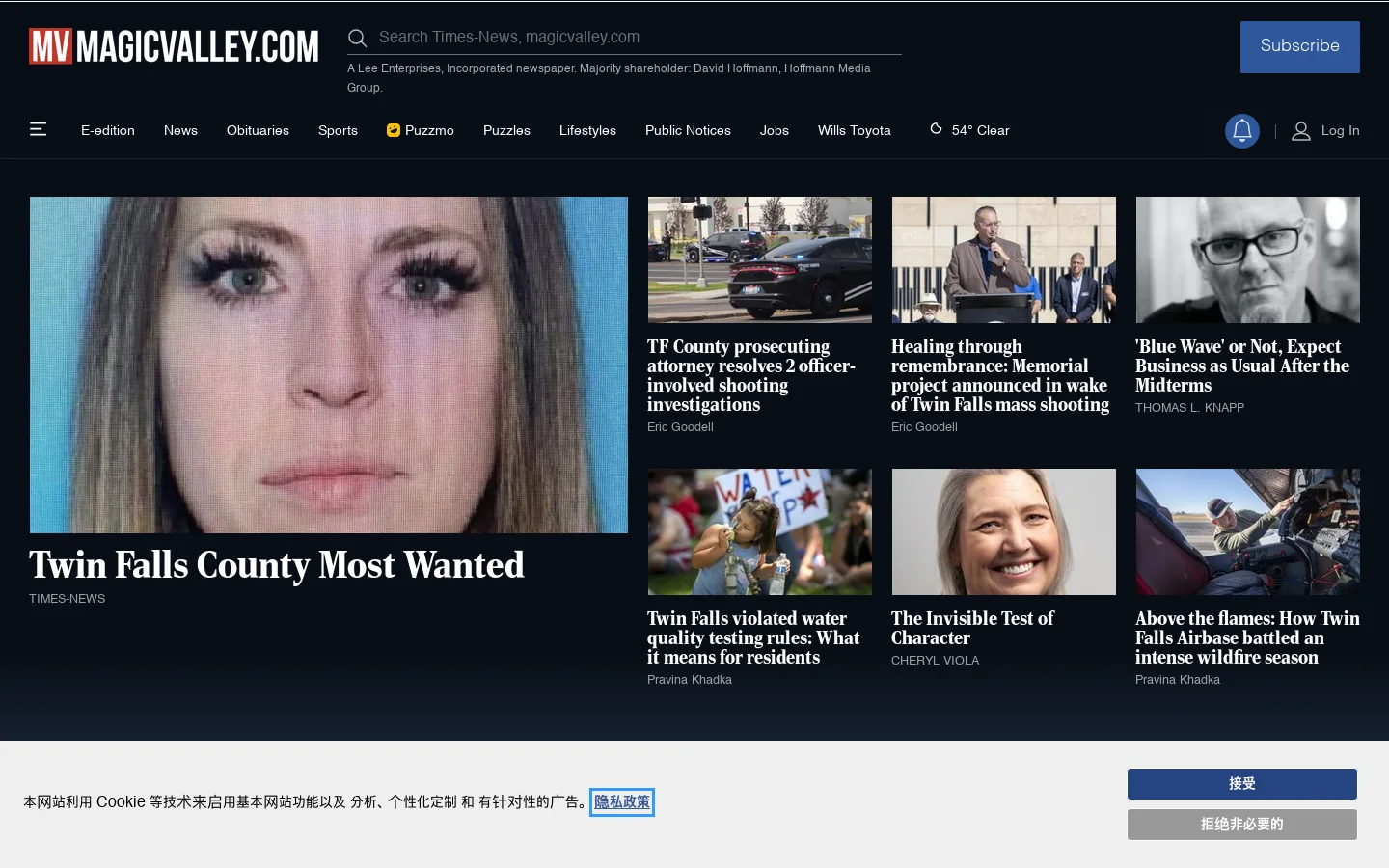Read The Invisible Test of Character
This screenshot has height=868, width=1389.
(972, 628)
